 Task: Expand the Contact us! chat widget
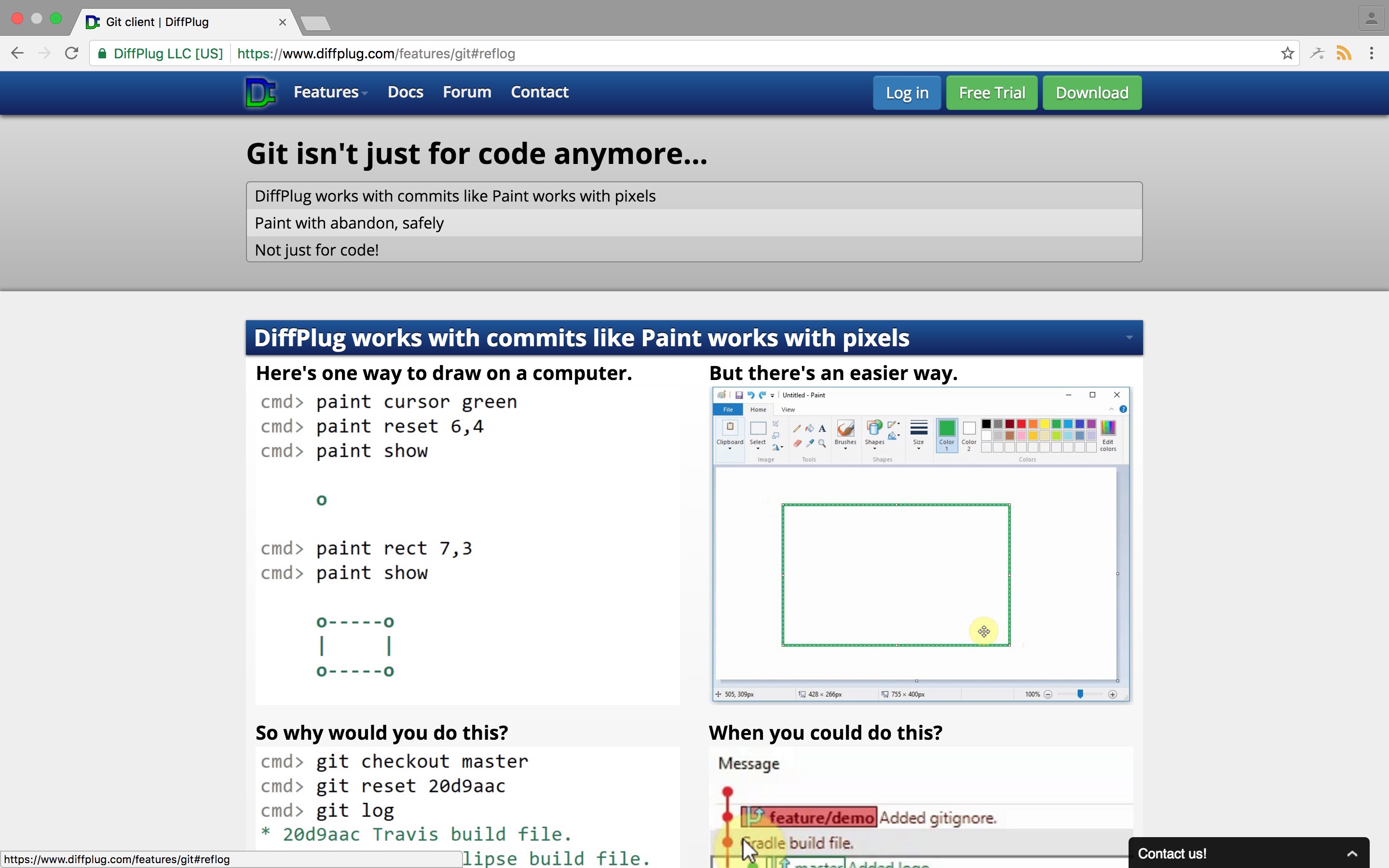click(x=1248, y=853)
